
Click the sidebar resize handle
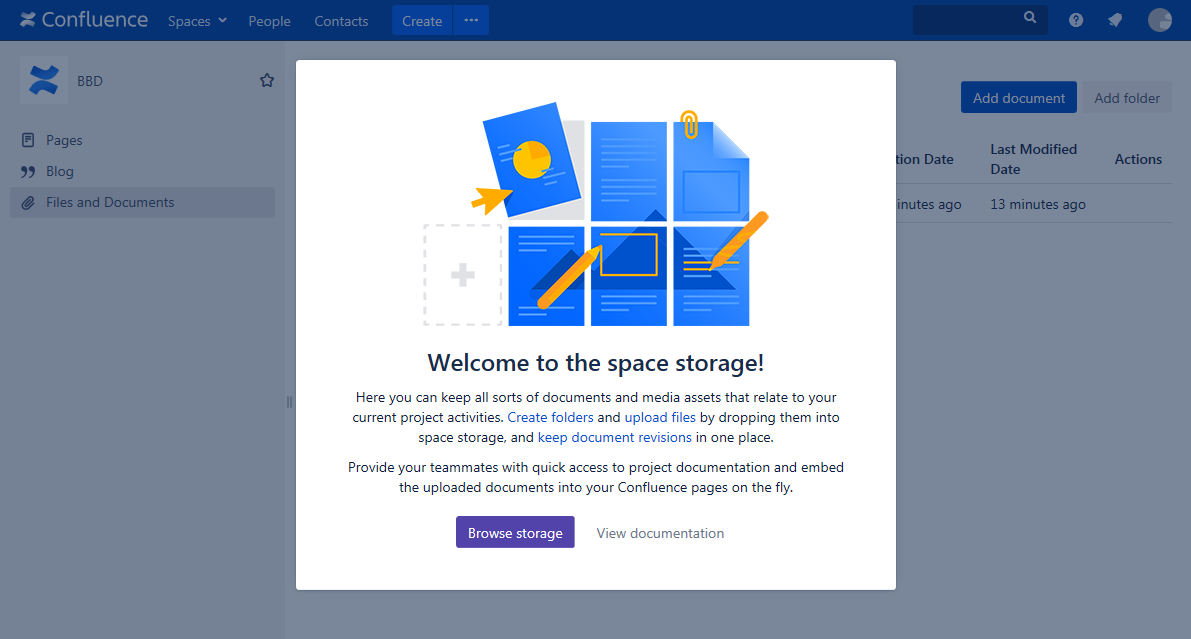tap(289, 401)
